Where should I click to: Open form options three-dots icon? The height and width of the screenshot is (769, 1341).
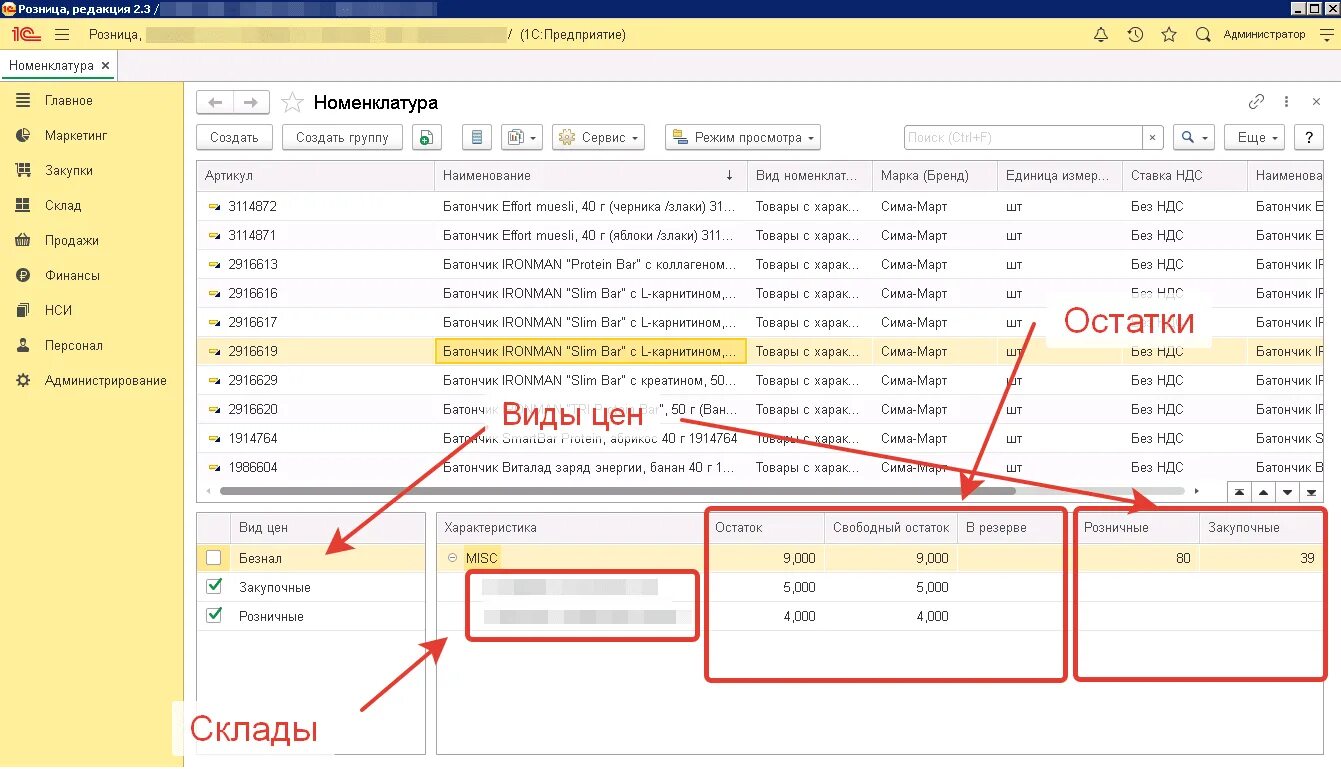[1287, 102]
